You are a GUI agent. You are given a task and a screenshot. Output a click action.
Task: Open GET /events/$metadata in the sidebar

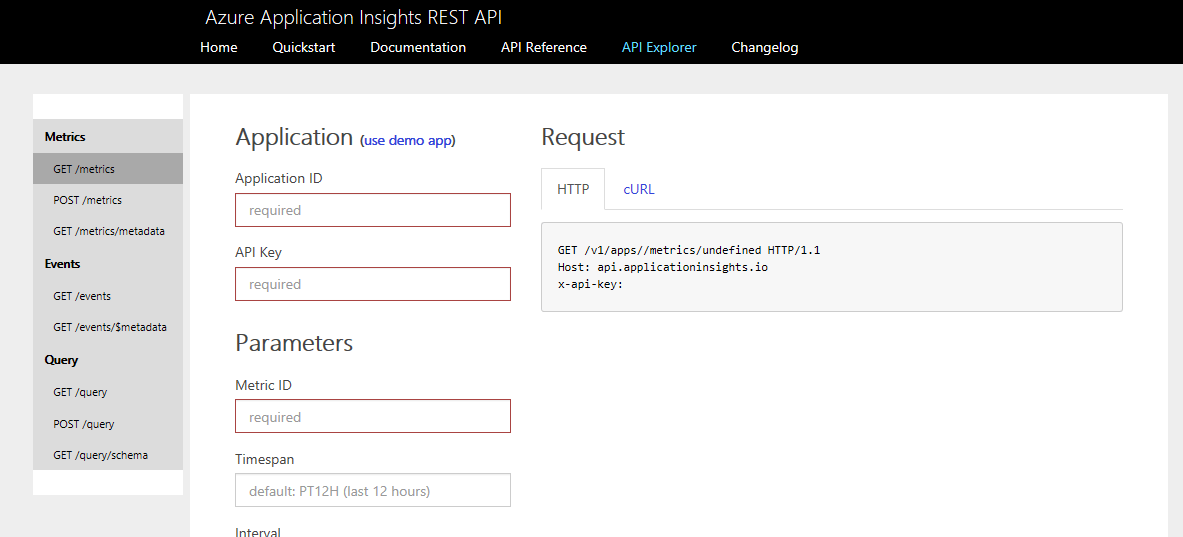click(108, 327)
